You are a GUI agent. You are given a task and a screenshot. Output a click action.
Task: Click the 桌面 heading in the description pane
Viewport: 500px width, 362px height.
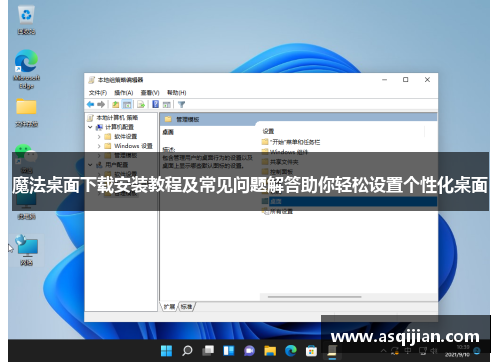pos(168,132)
